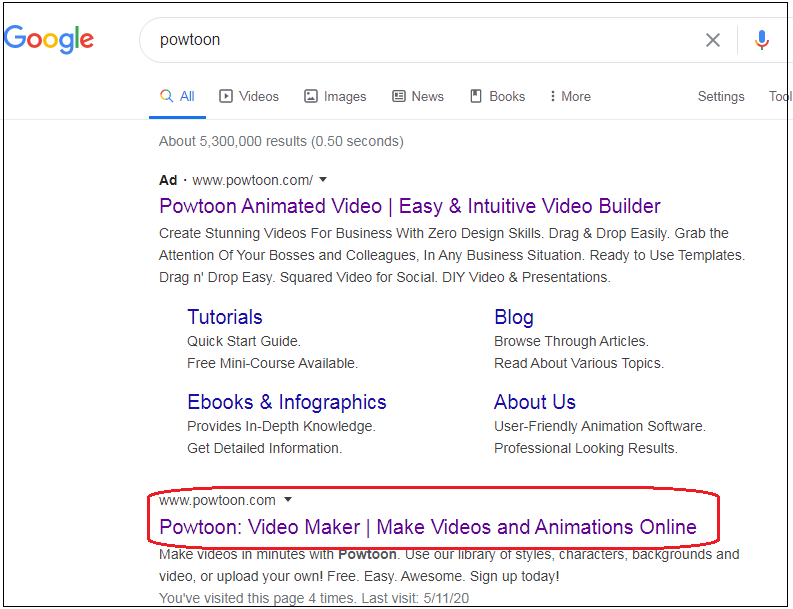Click the magnifier icon in the All tab
793x609 pixels.
[x=166, y=96]
